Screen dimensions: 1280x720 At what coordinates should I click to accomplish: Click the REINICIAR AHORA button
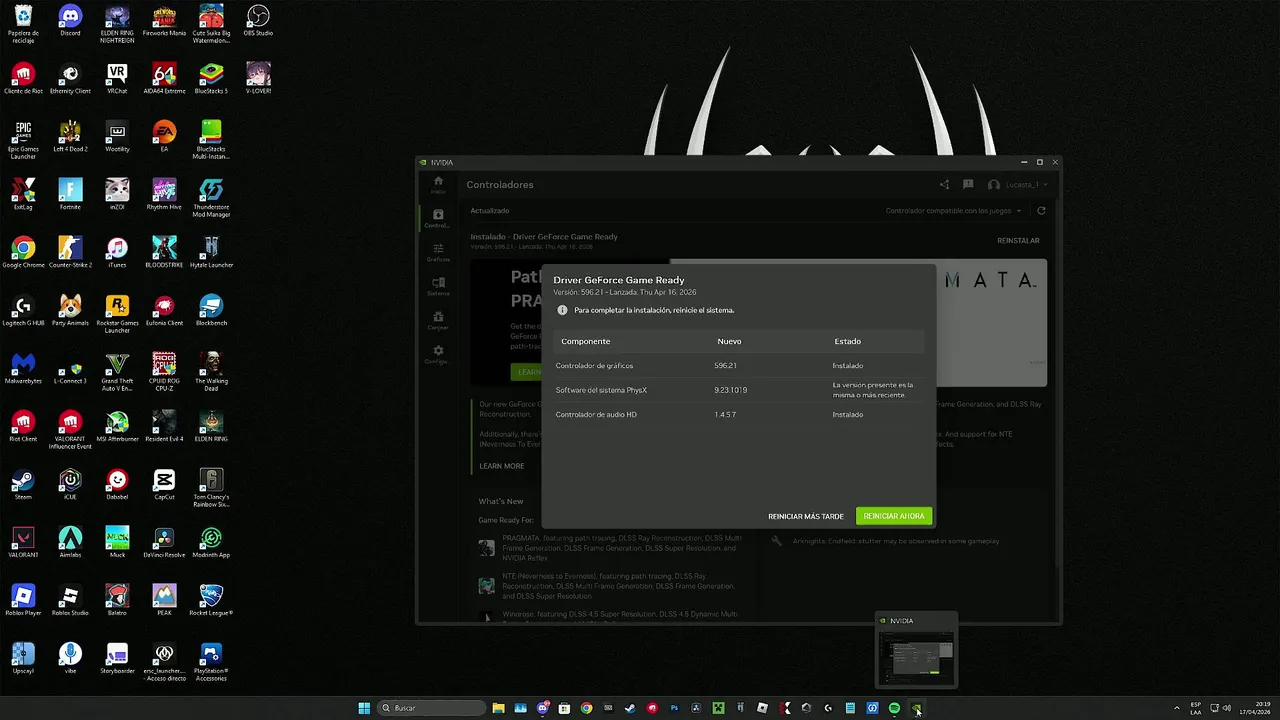pyautogui.click(x=894, y=516)
